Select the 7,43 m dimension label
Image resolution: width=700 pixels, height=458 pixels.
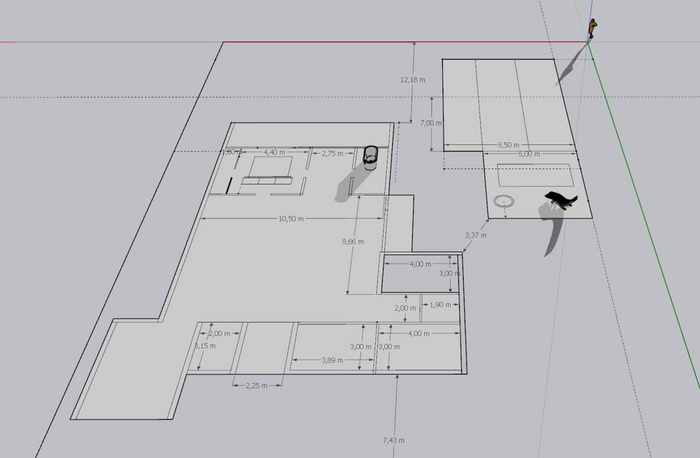point(394,440)
